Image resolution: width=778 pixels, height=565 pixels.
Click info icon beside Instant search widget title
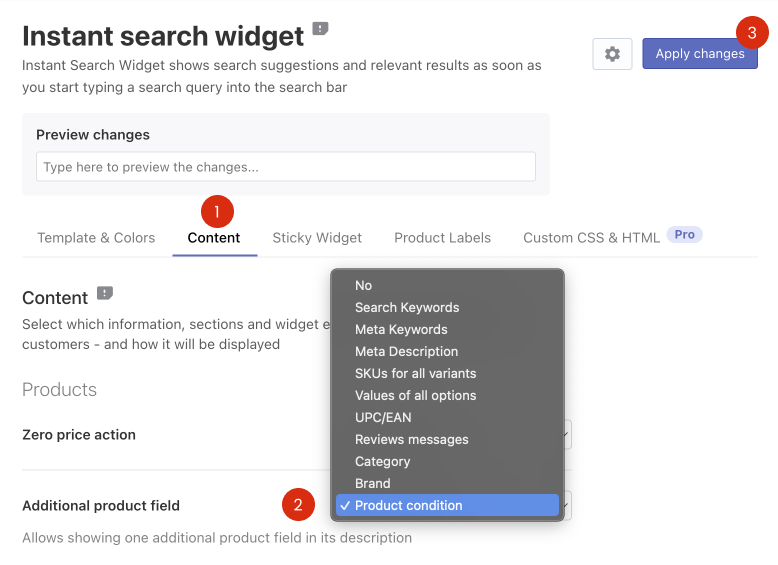[320, 29]
